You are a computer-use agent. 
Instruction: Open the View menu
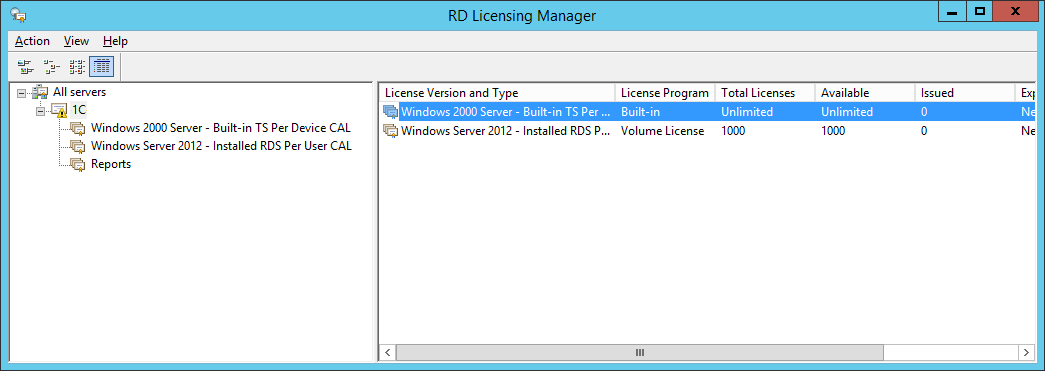[76, 41]
